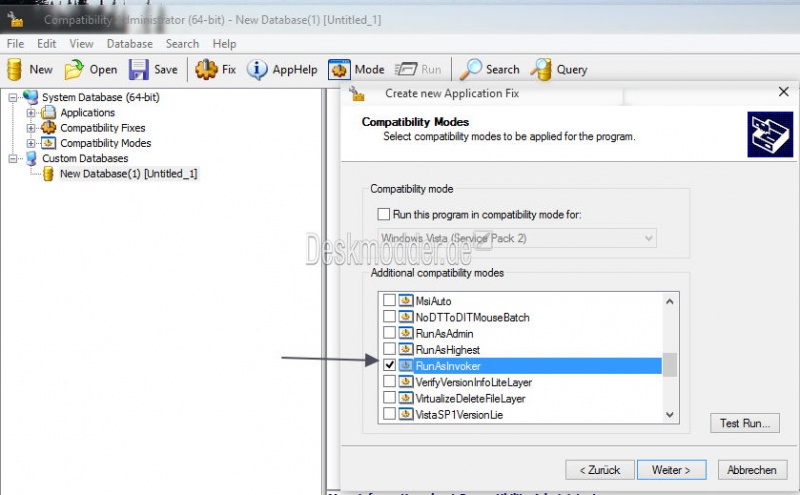Click the RunAsHighest mode icon
Image resolution: width=800 pixels, height=495 pixels.
[406, 350]
